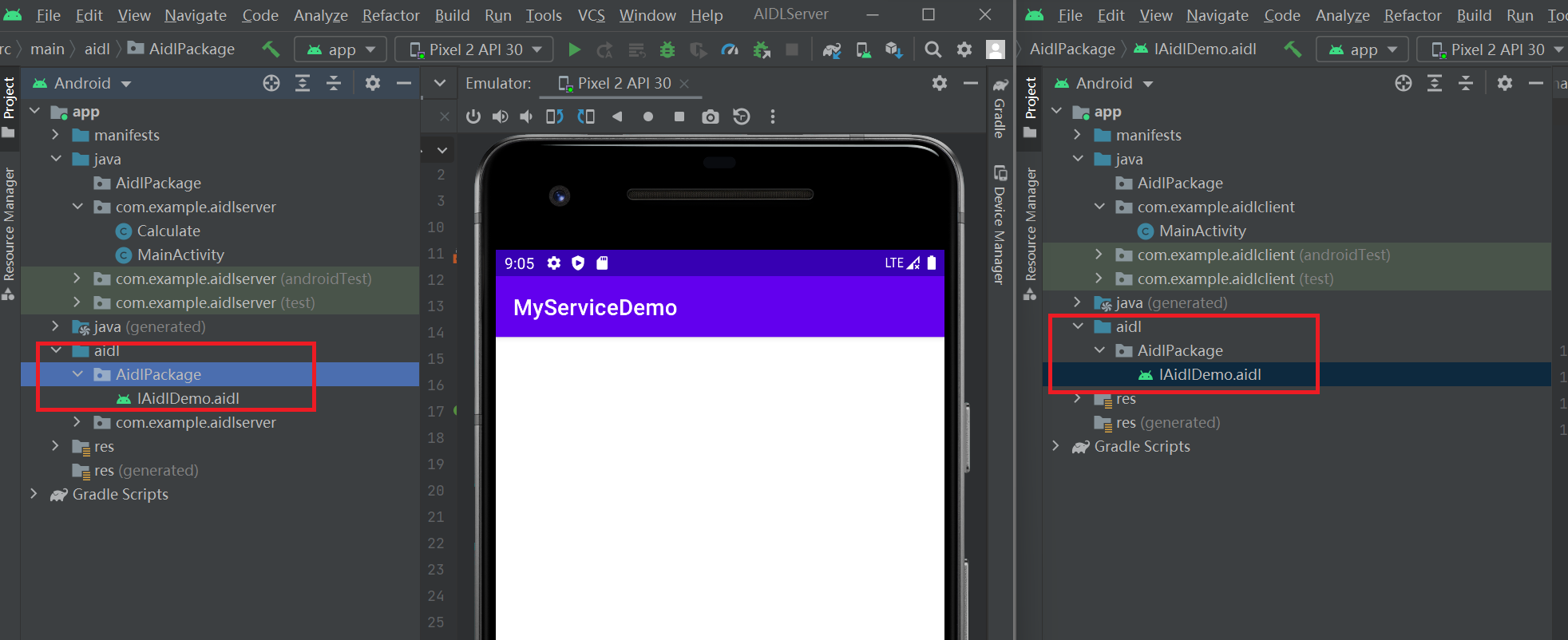Click the emulator power button icon
This screenshot has height=640, width=1568.
click(473, 117)
